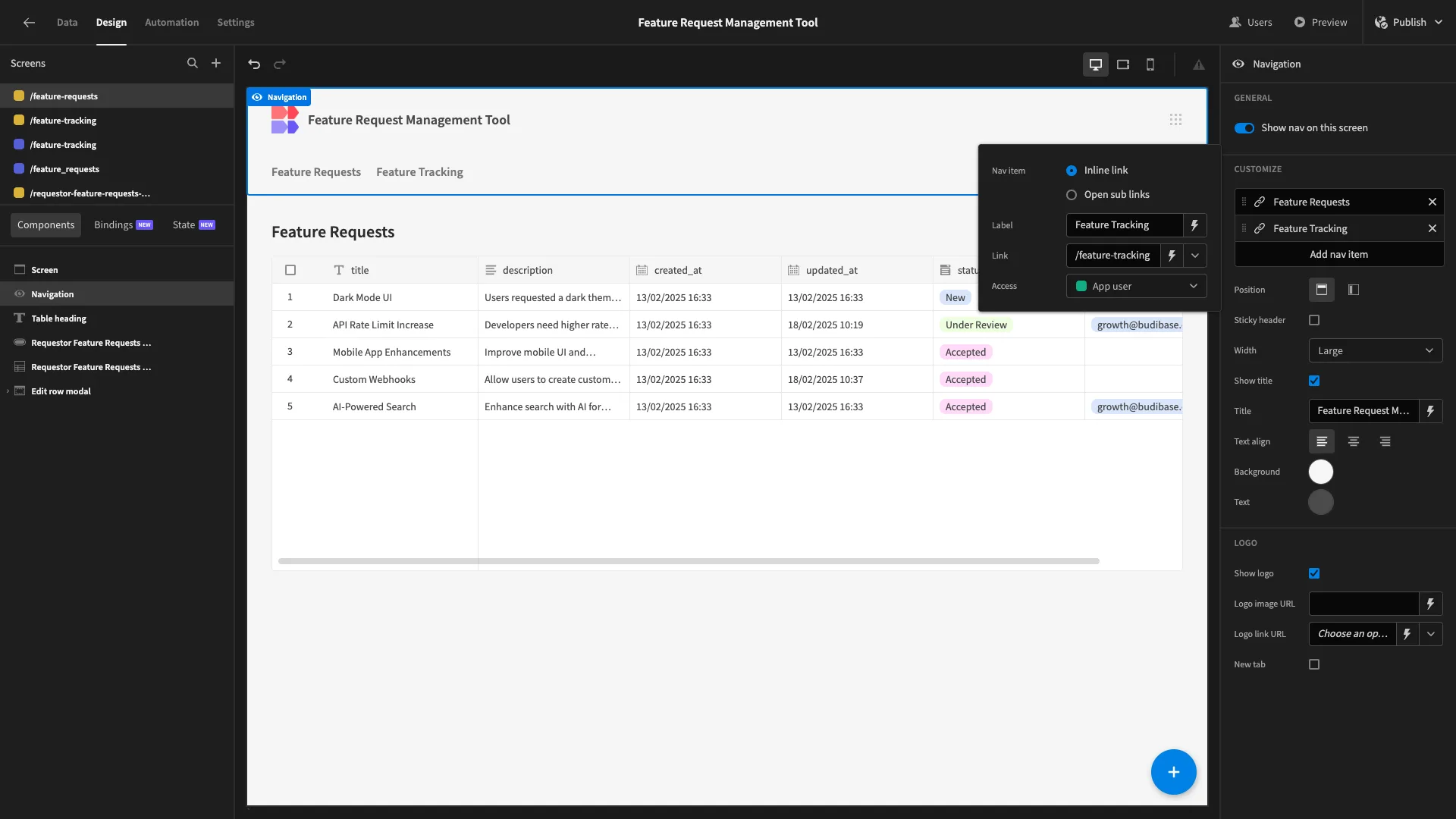Go back using the arrow icon
The width and height of the screenshot is (1456, 819).
(29, 22)
